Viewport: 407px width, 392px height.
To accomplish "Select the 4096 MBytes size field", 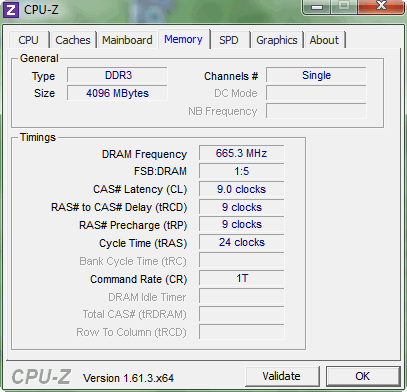I will pos(117,93).
